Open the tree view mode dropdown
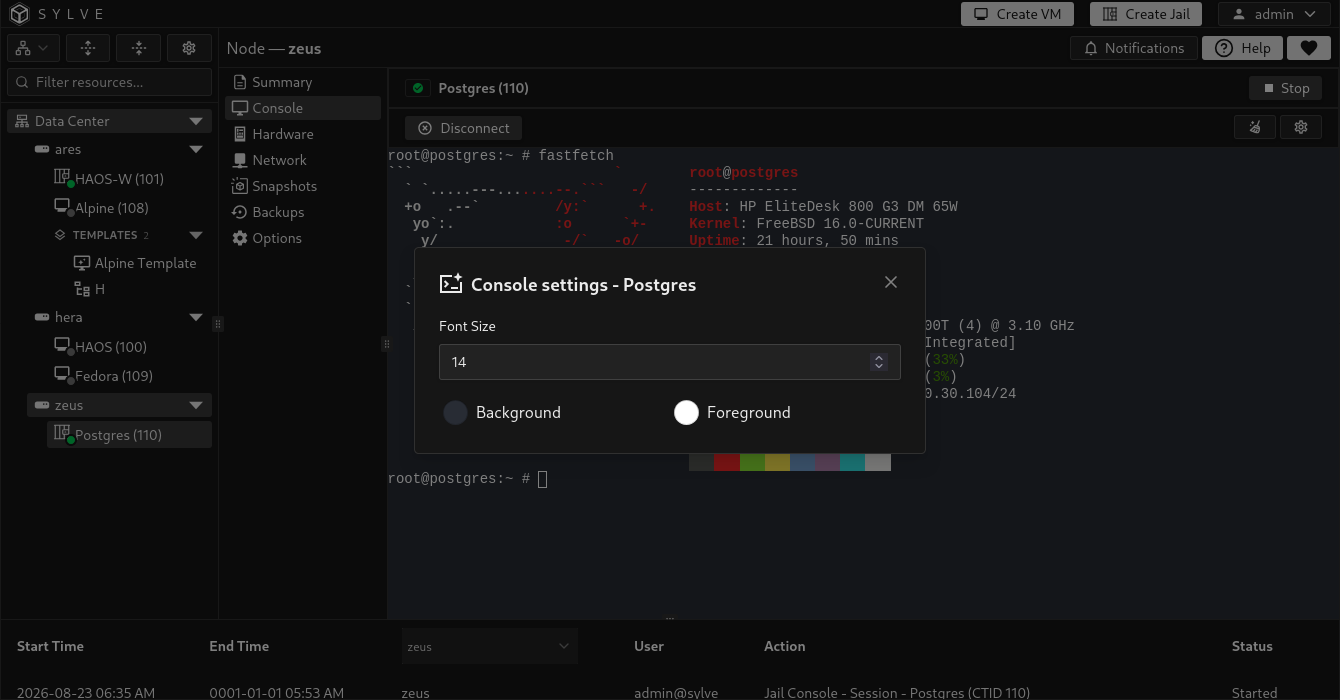 32,48
